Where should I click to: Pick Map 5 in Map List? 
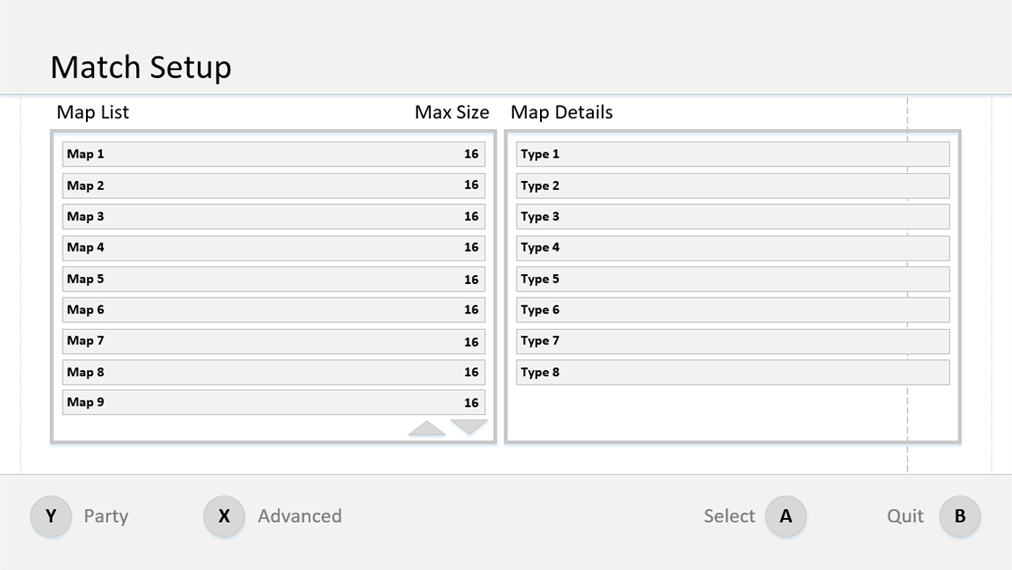pos(273,279)
